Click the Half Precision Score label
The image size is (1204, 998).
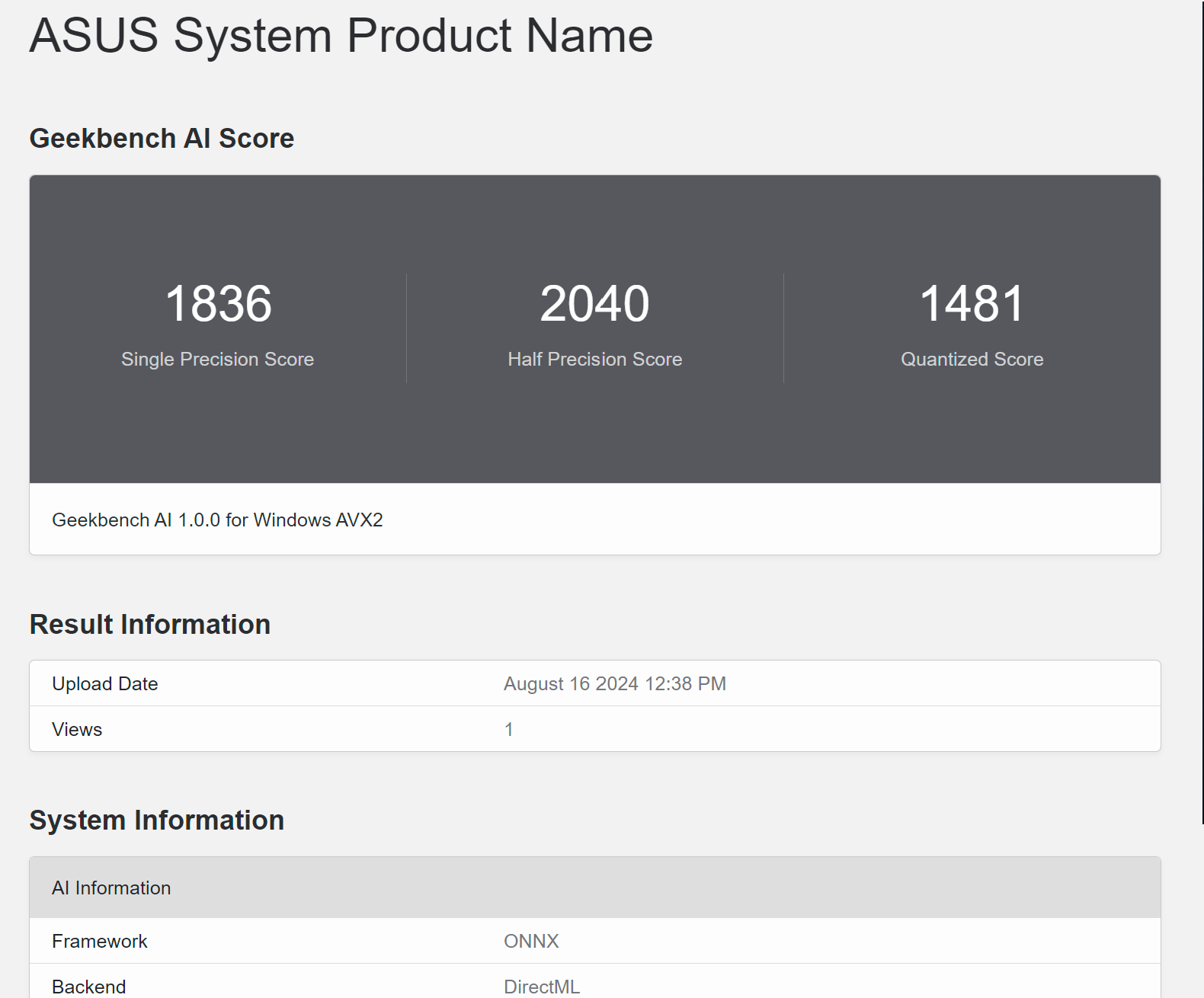tap(595, 360)
